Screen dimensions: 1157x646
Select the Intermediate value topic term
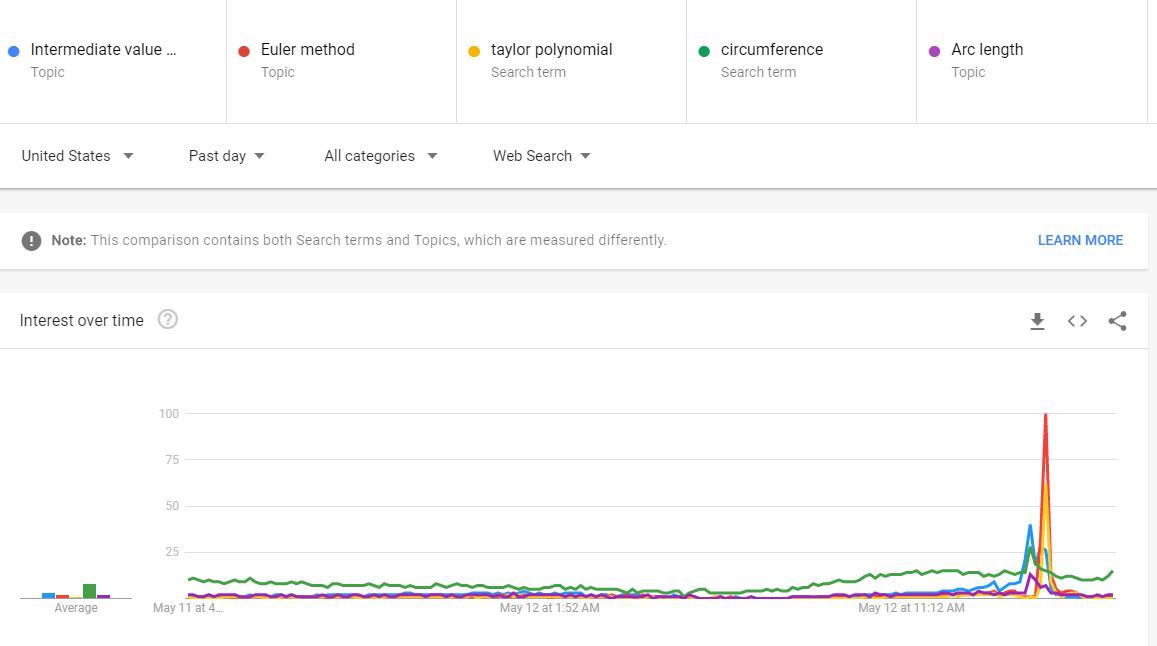point(103,50)
